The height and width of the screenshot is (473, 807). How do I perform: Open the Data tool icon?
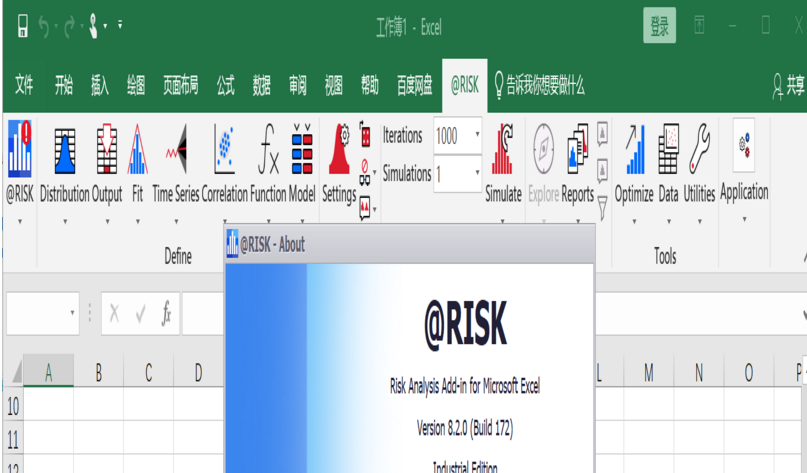coord(668,149)
